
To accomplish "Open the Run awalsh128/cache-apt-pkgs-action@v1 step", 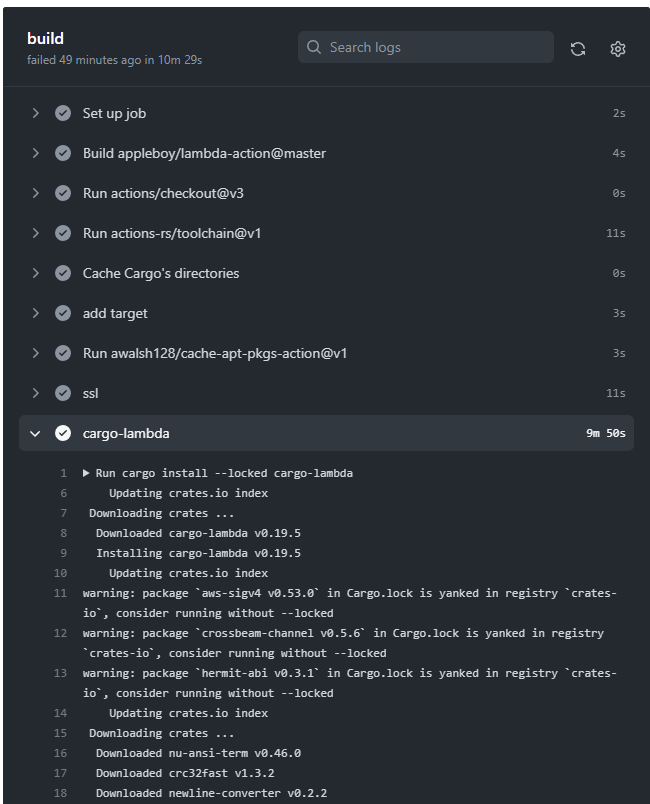I will click(215, 353).
